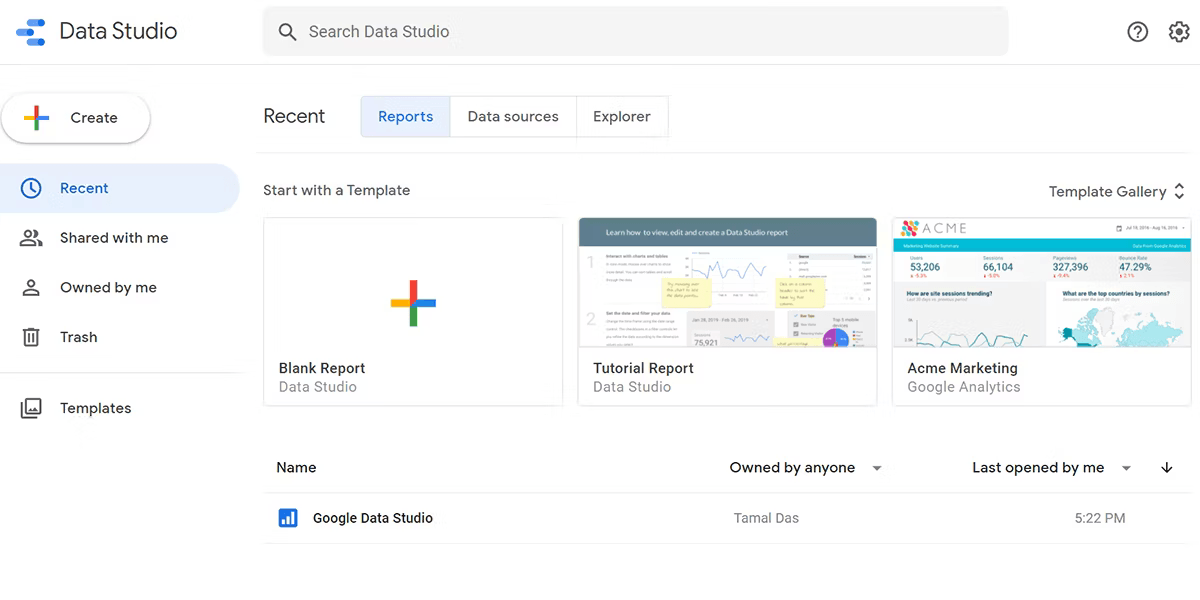Open the Settings gear icon
This screenshot has width=1200, height=600.
click(1179, 32)
